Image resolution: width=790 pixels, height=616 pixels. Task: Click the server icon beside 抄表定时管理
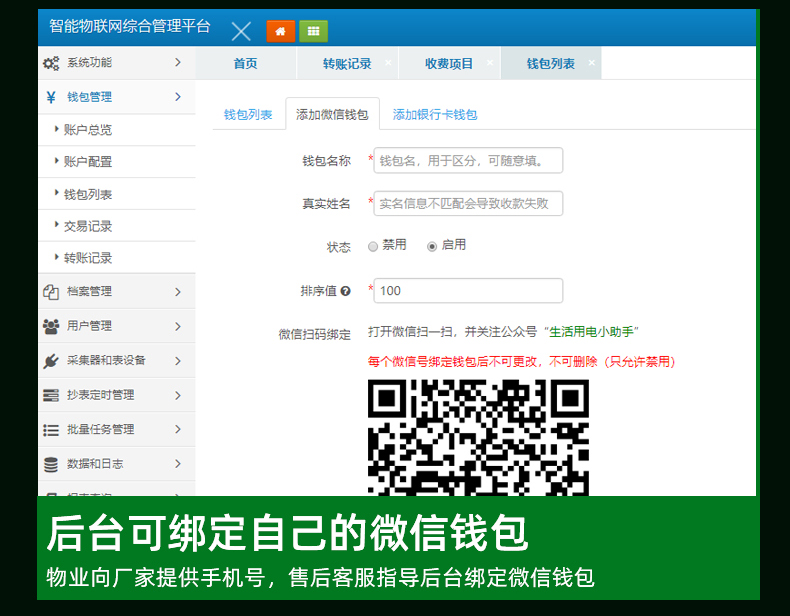click(x=51, y=395)
